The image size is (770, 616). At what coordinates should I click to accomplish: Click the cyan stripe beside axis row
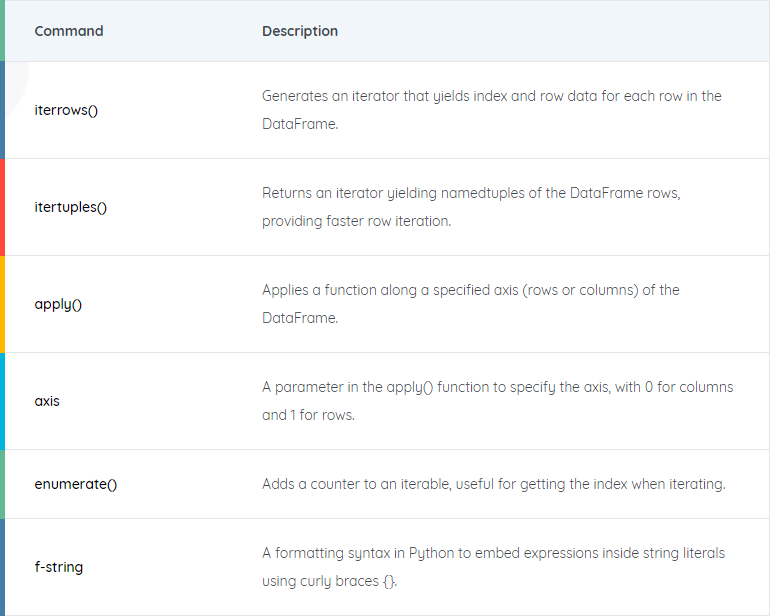click(x=3, y=401)
